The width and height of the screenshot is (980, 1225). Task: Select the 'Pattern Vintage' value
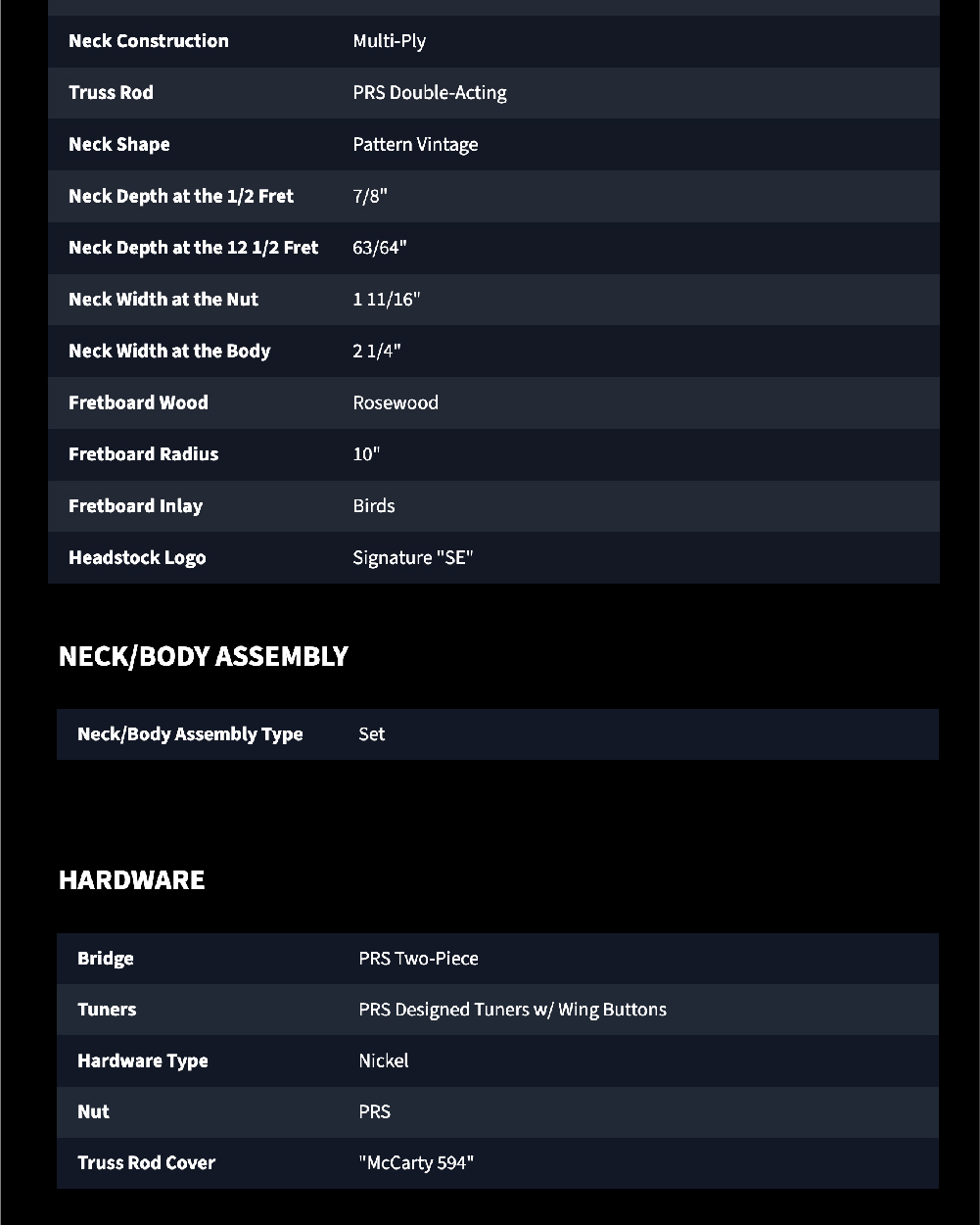(415, 145)
